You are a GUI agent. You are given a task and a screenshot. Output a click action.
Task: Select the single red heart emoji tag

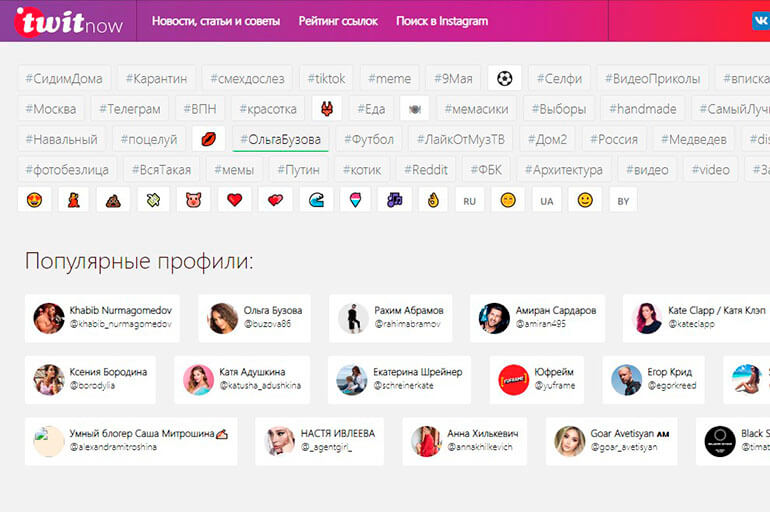235,200
